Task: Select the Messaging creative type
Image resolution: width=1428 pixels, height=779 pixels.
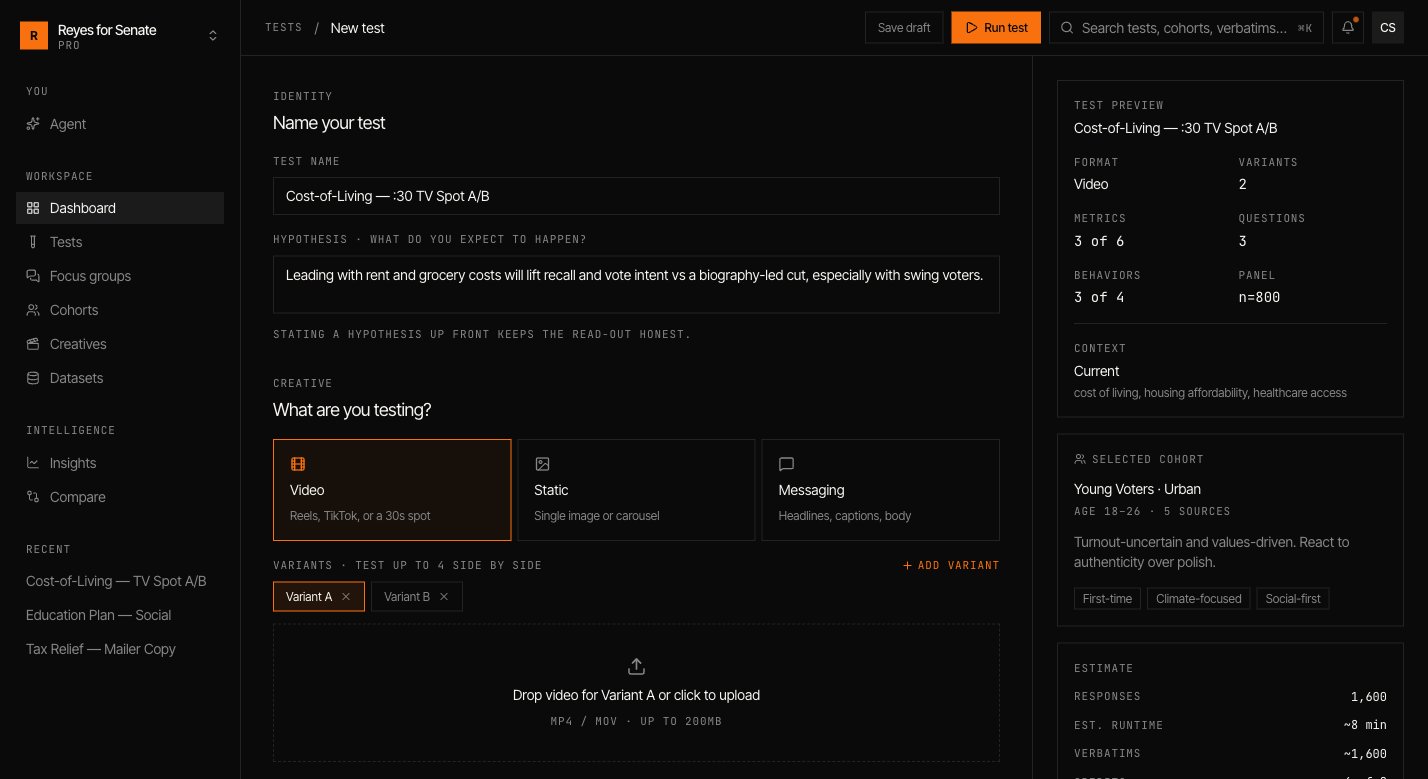Action: [x=880, y=490]
